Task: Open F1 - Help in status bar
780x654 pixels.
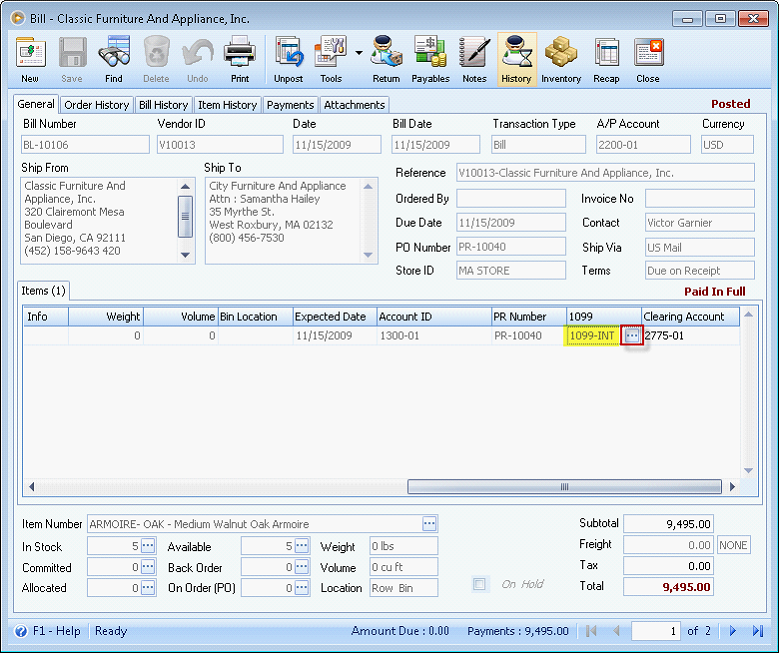Action: [47, 631]
